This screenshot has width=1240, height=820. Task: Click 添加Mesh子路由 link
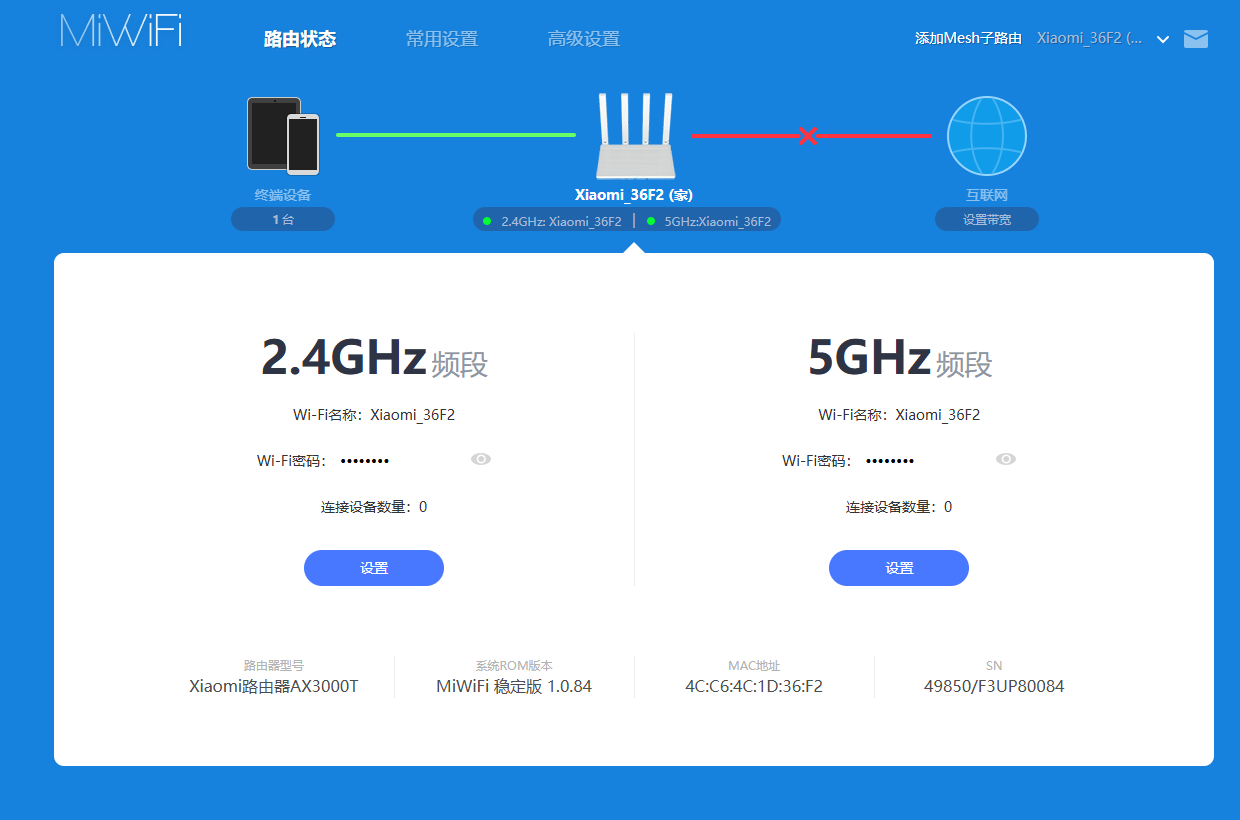click(x=968, y=39)
